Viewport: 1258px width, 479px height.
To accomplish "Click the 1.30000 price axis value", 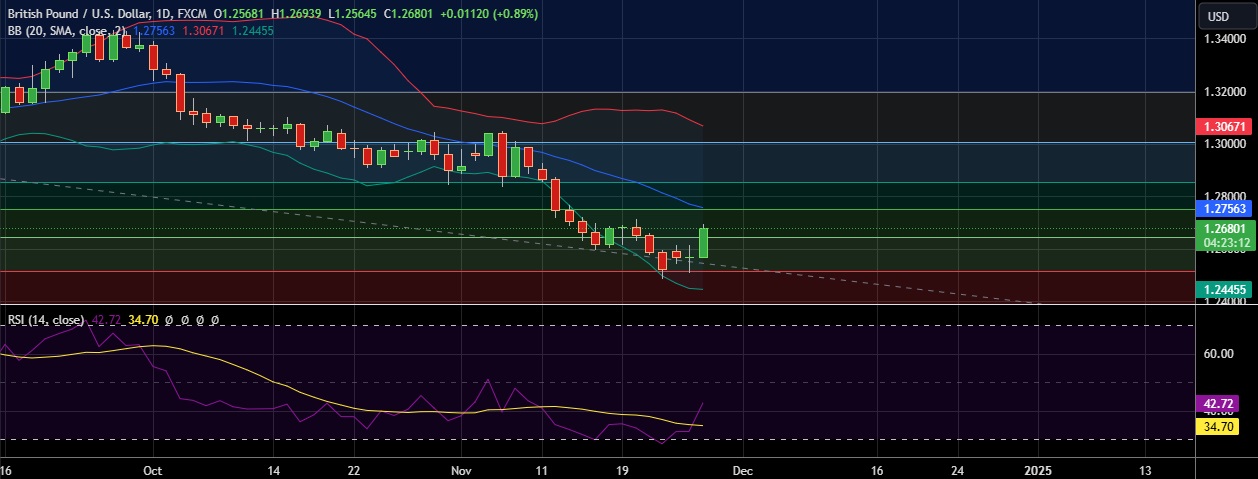I will [1226, 143].
